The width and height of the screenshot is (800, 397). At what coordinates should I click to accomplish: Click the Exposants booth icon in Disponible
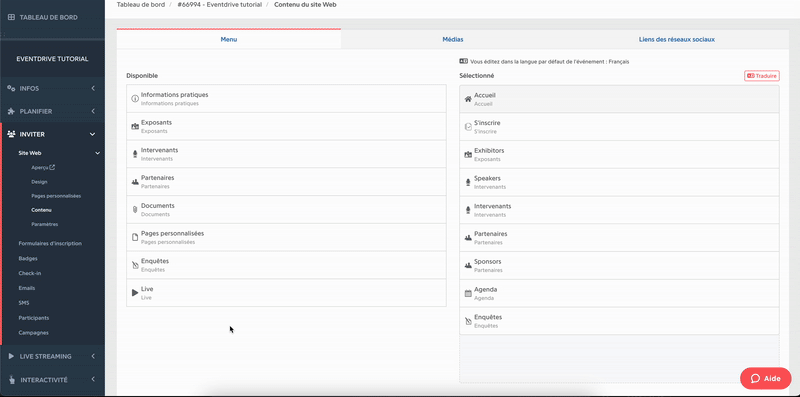tap(135, 127)
